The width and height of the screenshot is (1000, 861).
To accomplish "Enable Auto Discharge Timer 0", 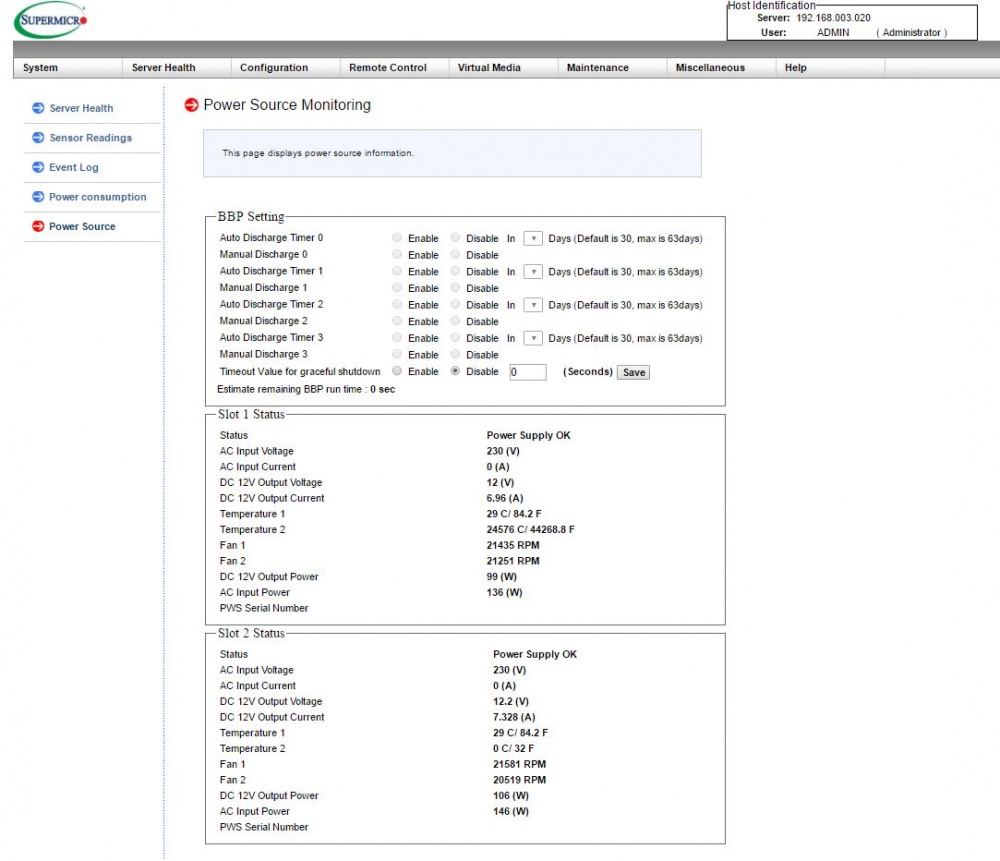I will coord(398,238).
